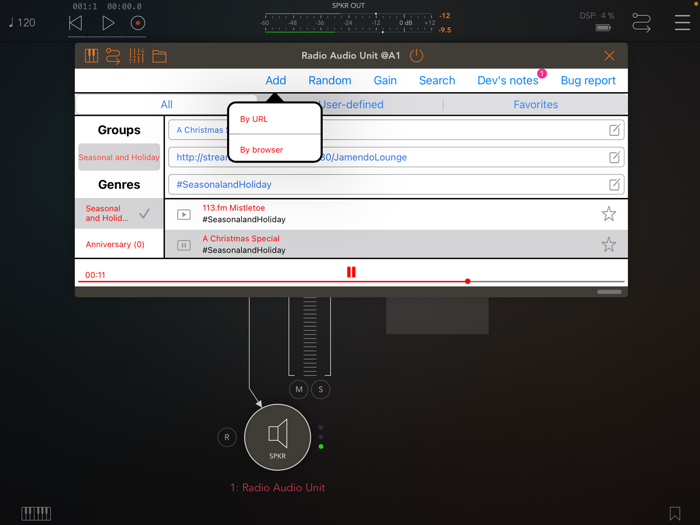
Task: Open mixer sliders icon in plugin header
Action: click(136, 56)
